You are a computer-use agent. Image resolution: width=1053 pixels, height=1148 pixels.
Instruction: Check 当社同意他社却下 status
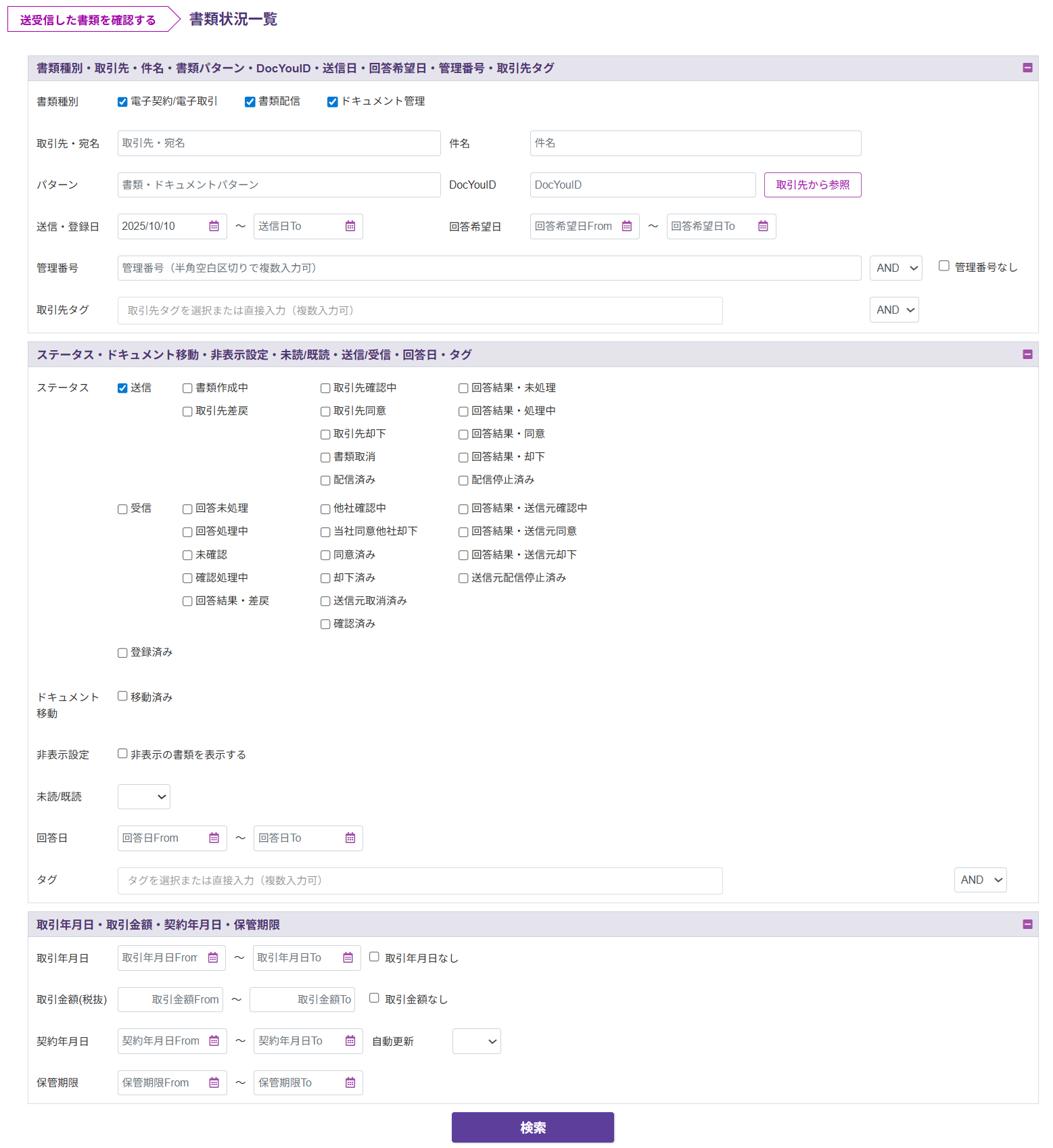click(x=325, y=532)
